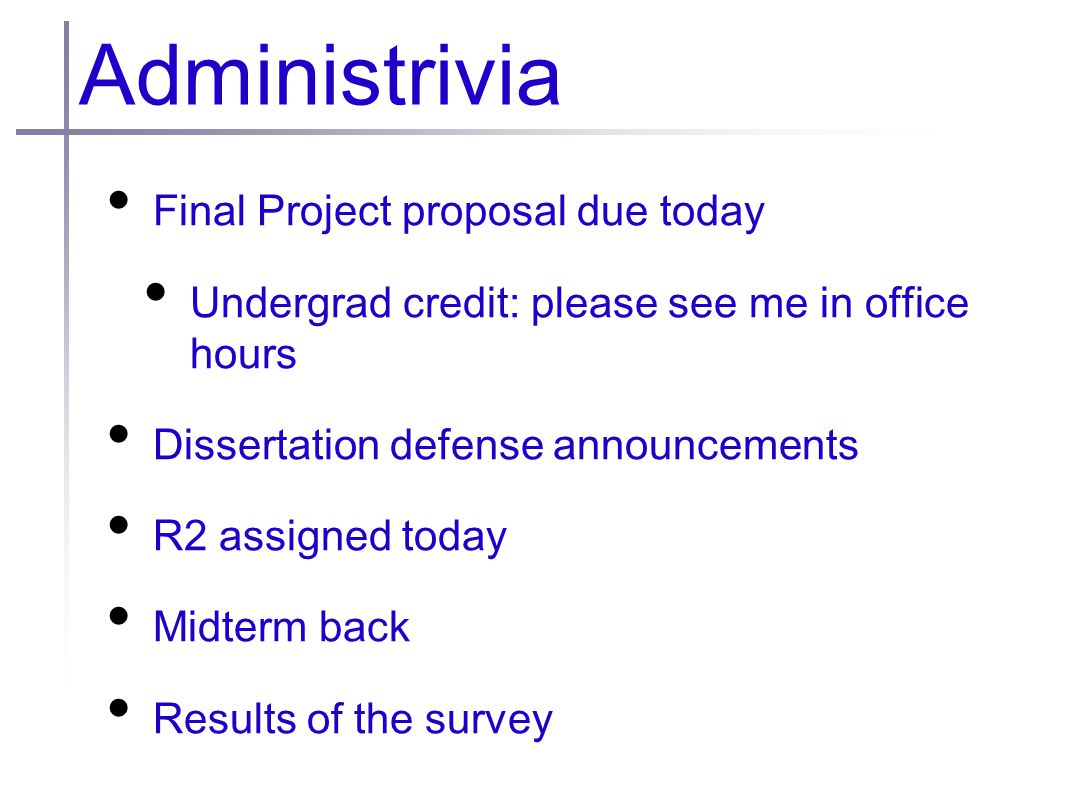Select 'R2 assigned today' text
Screen dimensions: 1066x800
coord(330,537)
